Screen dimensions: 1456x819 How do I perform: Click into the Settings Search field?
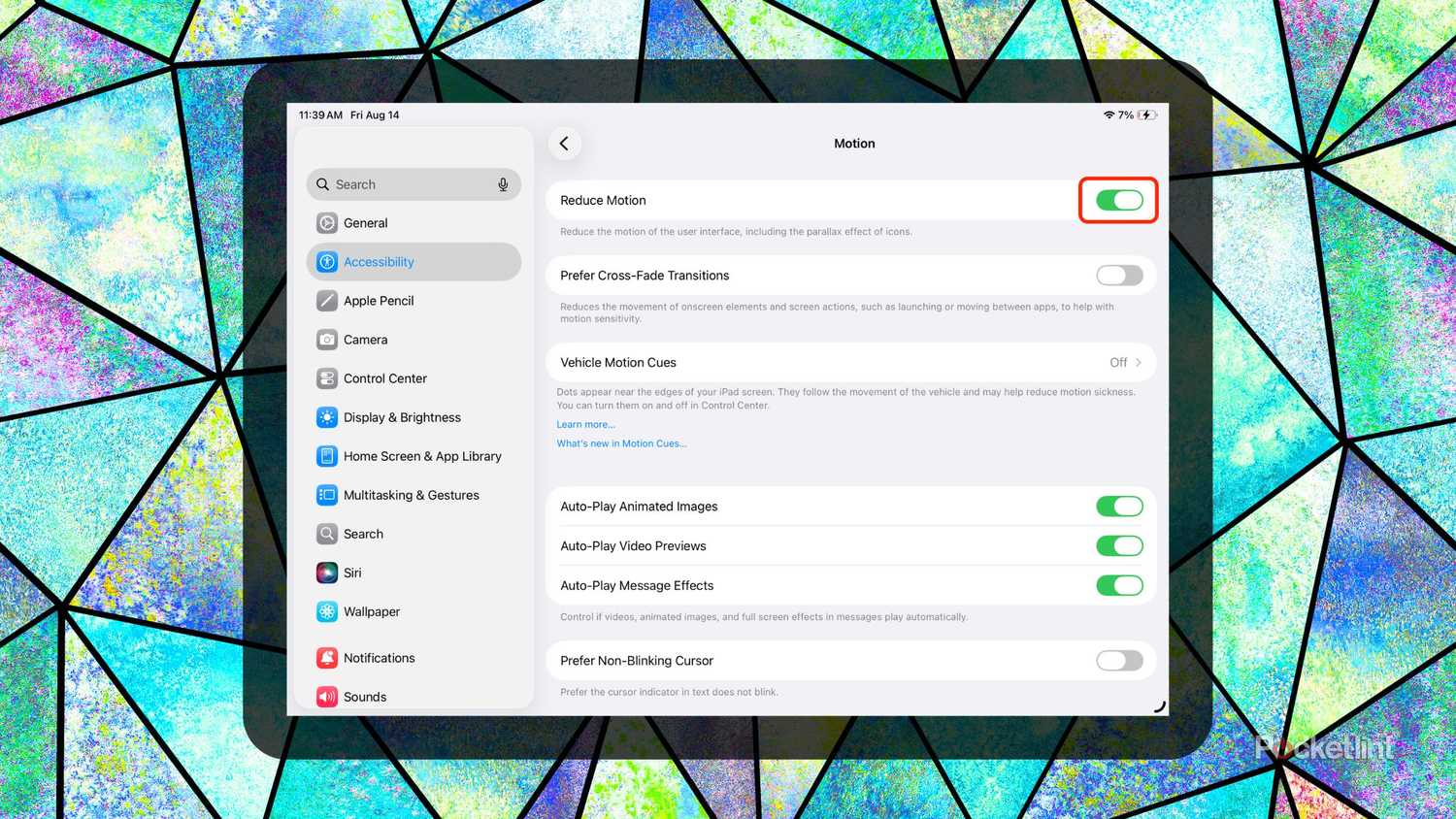click(414, 184)
